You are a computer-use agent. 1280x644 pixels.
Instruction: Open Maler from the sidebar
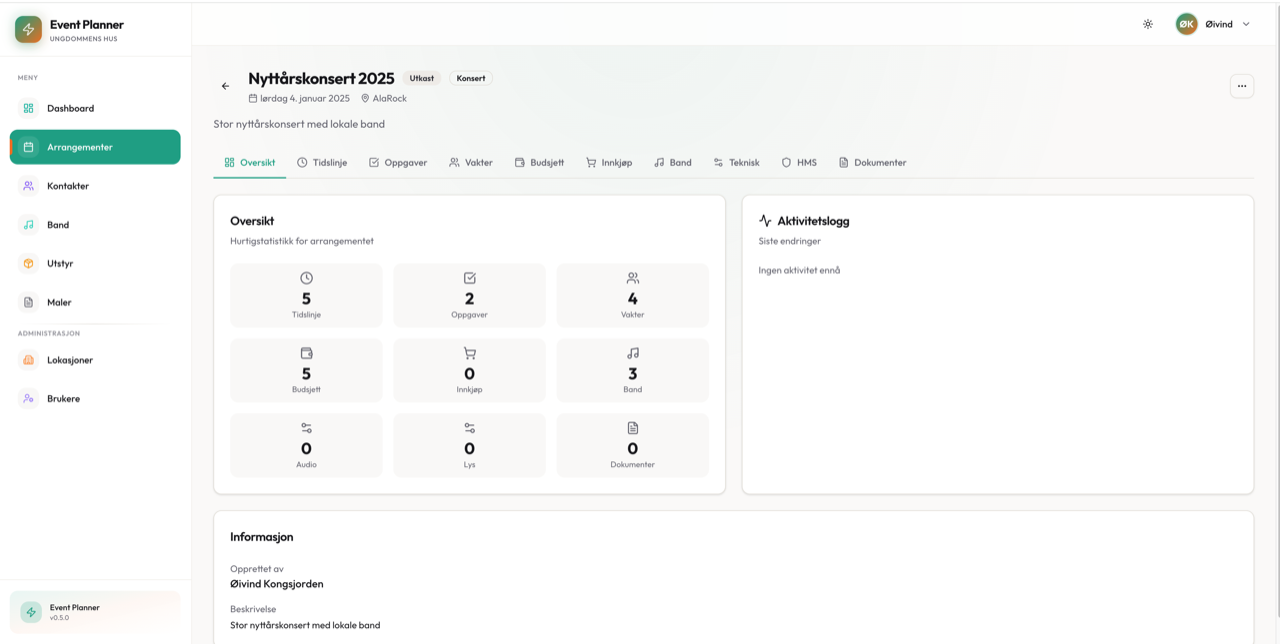59,302
